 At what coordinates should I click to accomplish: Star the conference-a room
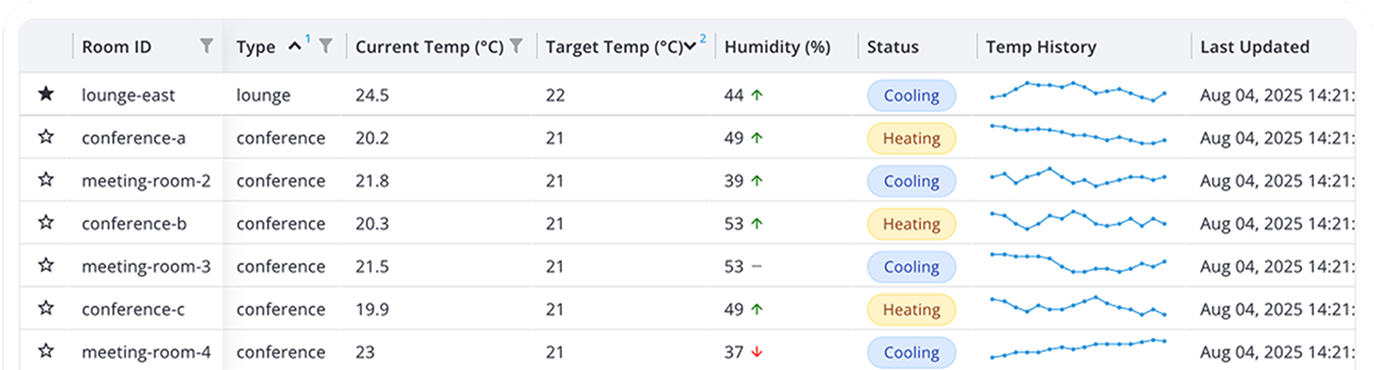[x=45, y=137]
